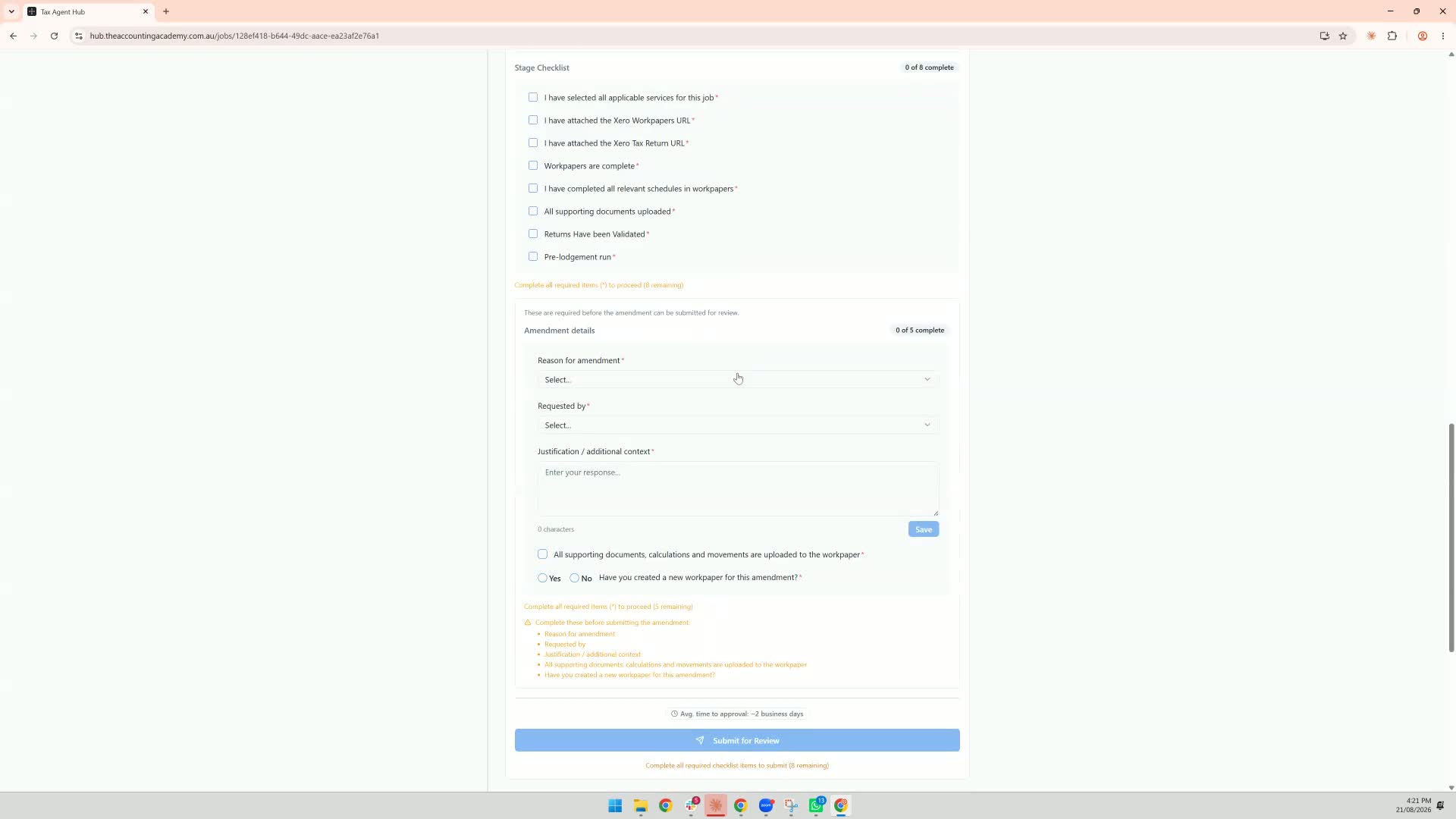Open the Claude extension icon in Chrome toolbar
The height and width of the screenshot is (819, 1456).
point(1371,36)
